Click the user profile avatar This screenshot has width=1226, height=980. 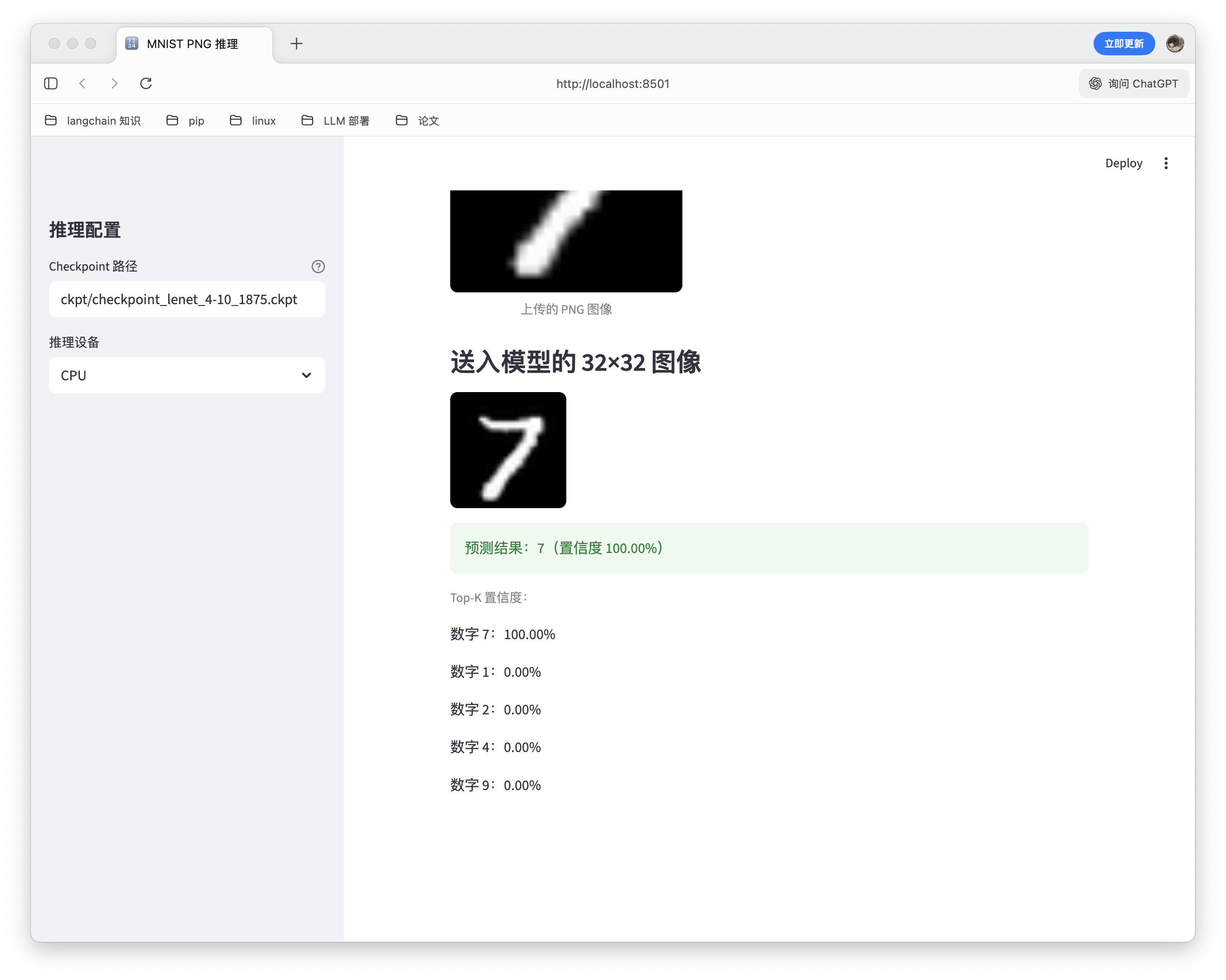click(1175, 43)
